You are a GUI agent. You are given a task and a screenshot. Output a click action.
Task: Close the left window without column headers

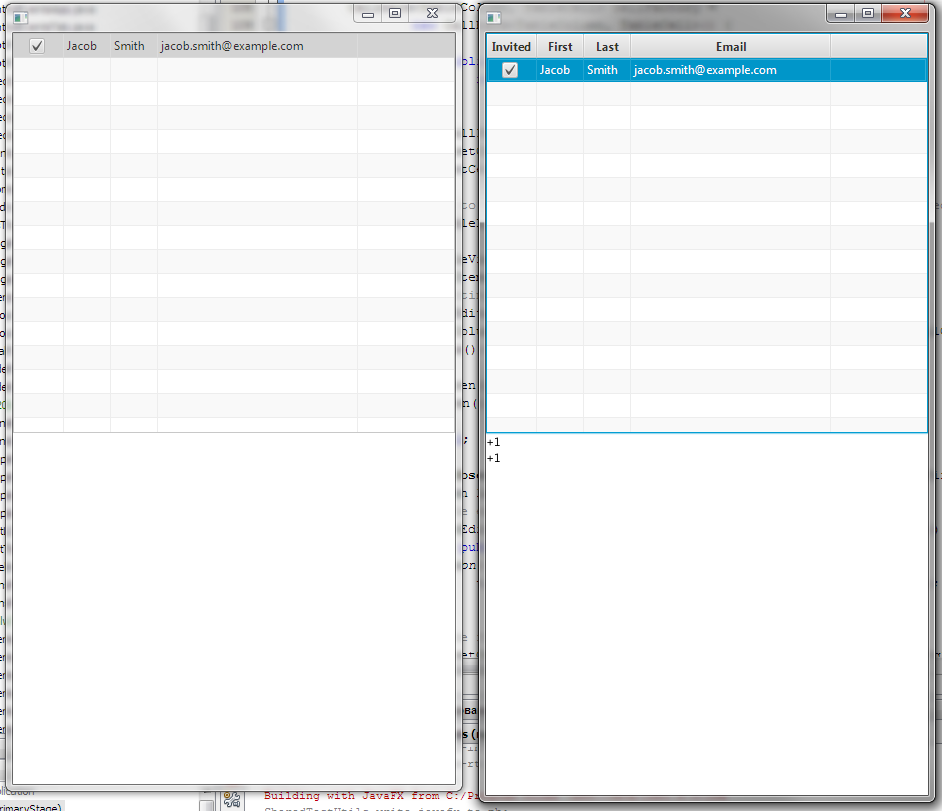[432, 14]
